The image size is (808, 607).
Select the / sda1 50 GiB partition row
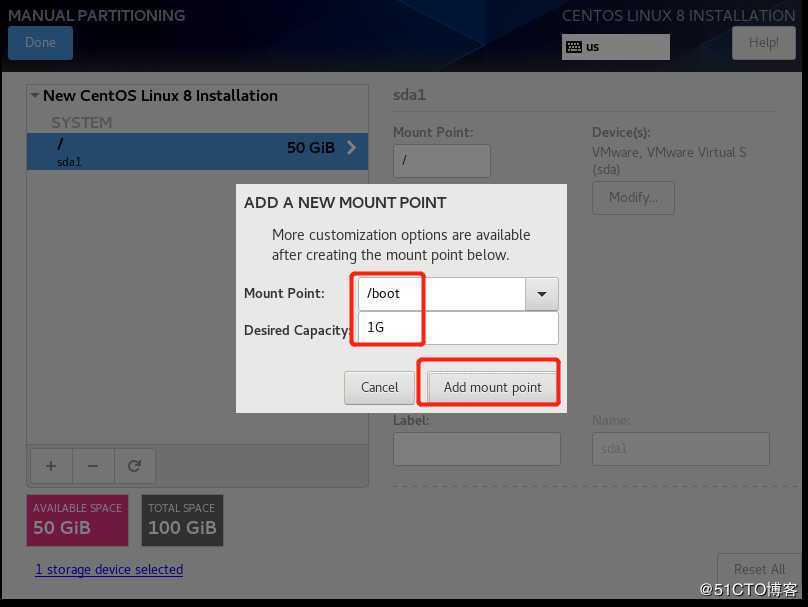[x=197, y=151]
